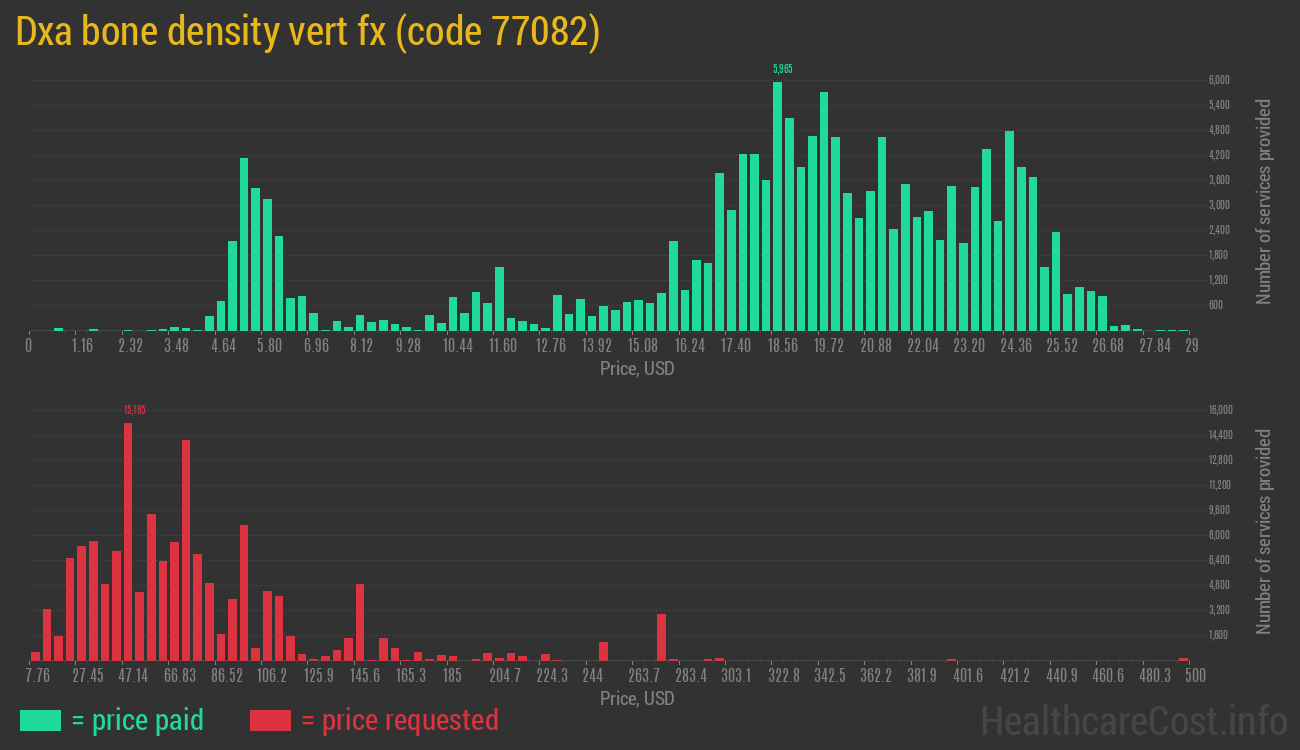Select the 6,000 y-axis tick on green chart
Viewport: 1300px width, 750px height.
1219,80
